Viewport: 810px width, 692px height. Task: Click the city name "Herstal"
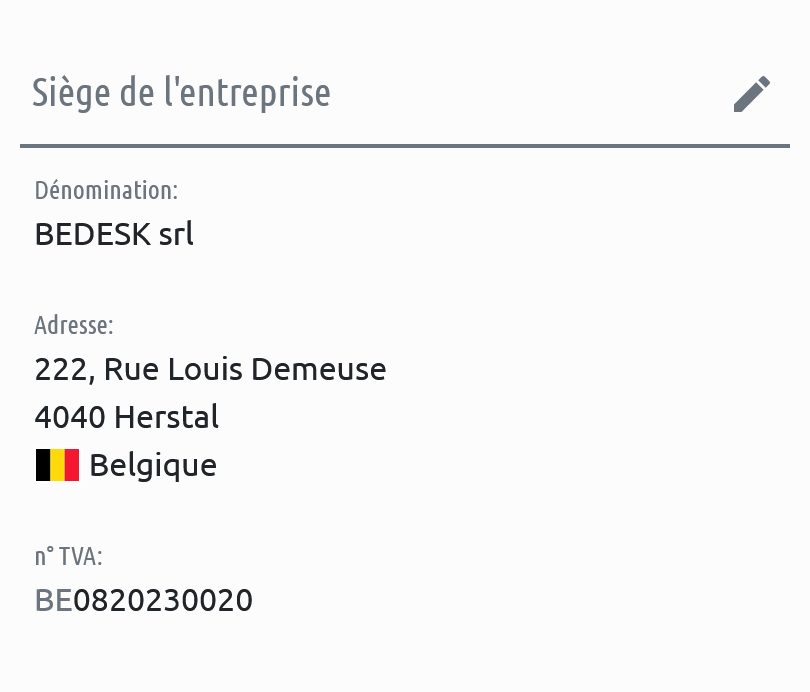pyautogui.click(x=167, y=417)
